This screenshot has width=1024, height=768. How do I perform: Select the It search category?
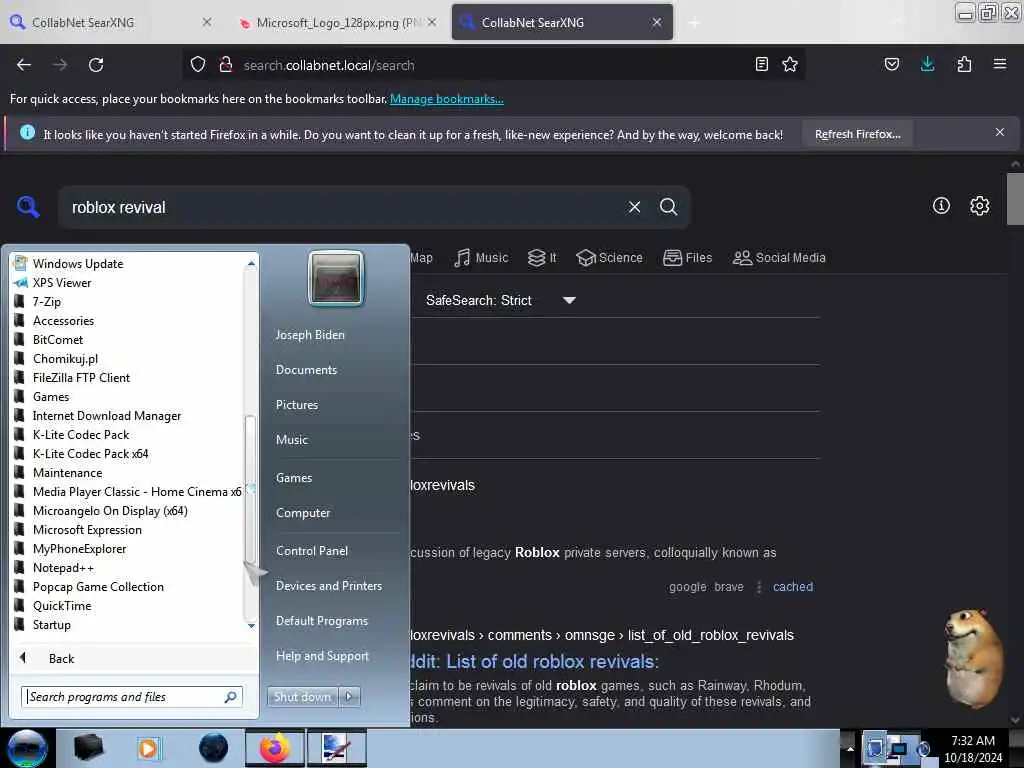[x=542, y=258]
